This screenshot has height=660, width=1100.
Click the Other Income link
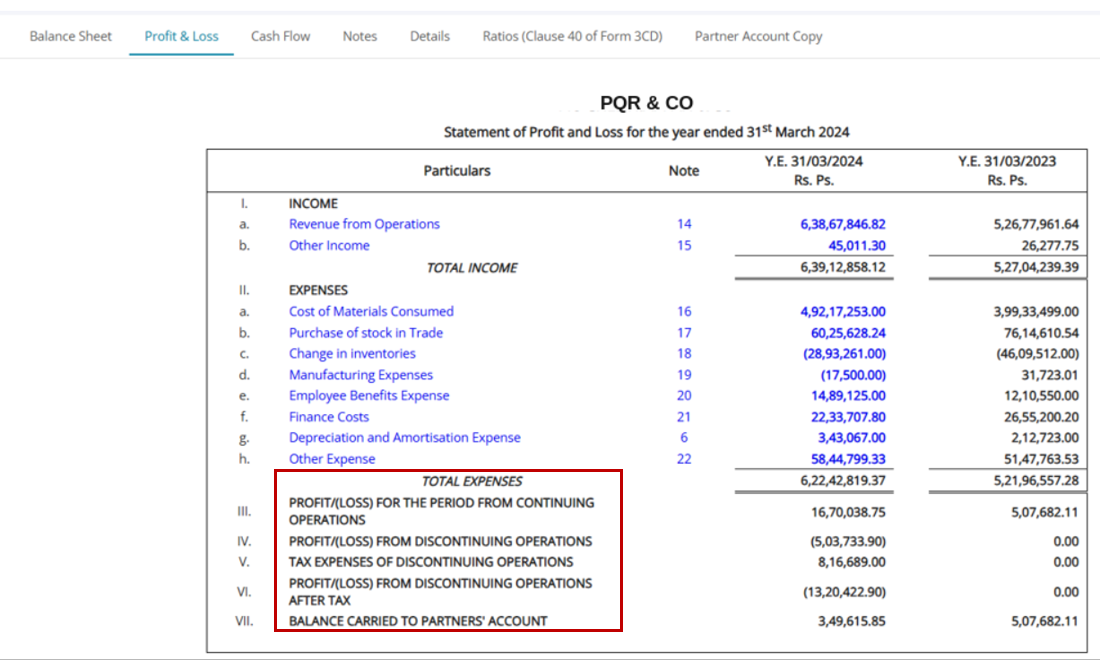tap(329, 245)
